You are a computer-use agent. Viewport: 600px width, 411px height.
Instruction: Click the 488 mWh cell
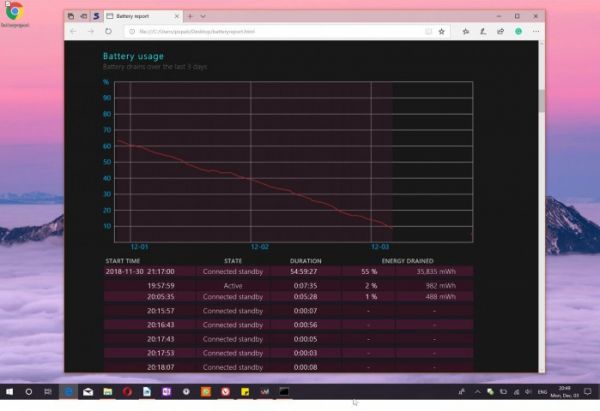(440, 297)
